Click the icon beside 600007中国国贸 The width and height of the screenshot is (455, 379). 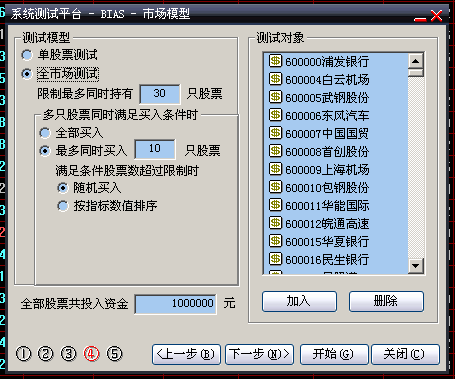[275, 133]
